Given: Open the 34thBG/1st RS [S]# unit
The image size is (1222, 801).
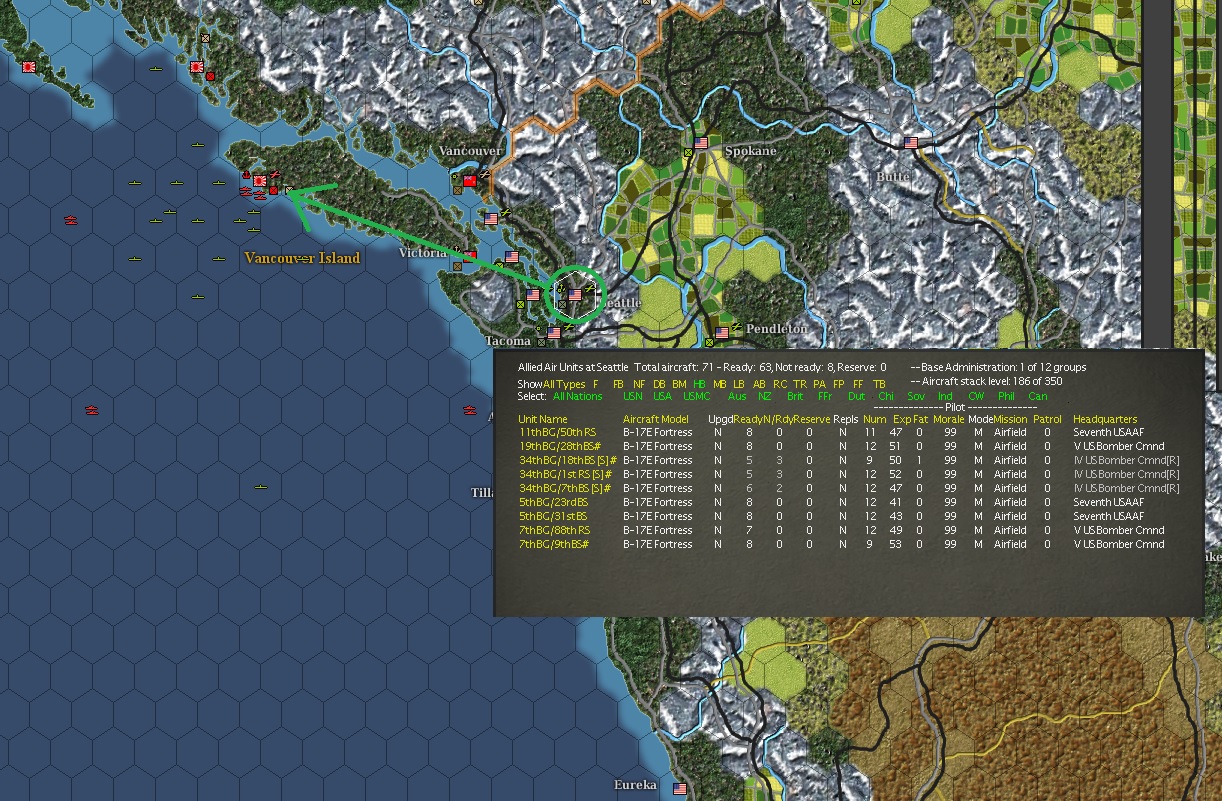Looking at the screenshot, I should (564, 474).
